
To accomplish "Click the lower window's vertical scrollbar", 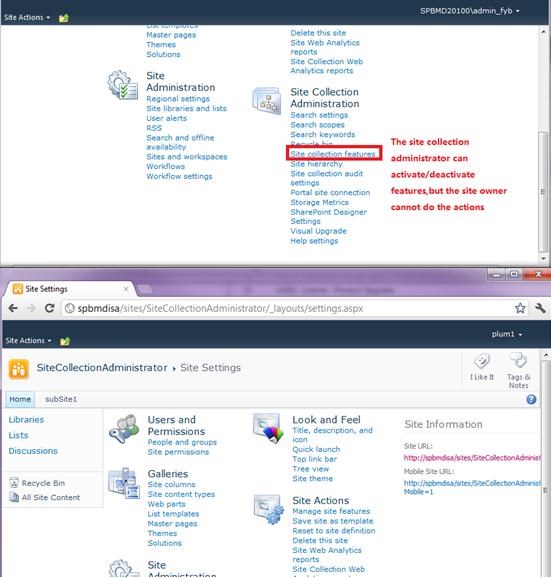I will (545, 490).
